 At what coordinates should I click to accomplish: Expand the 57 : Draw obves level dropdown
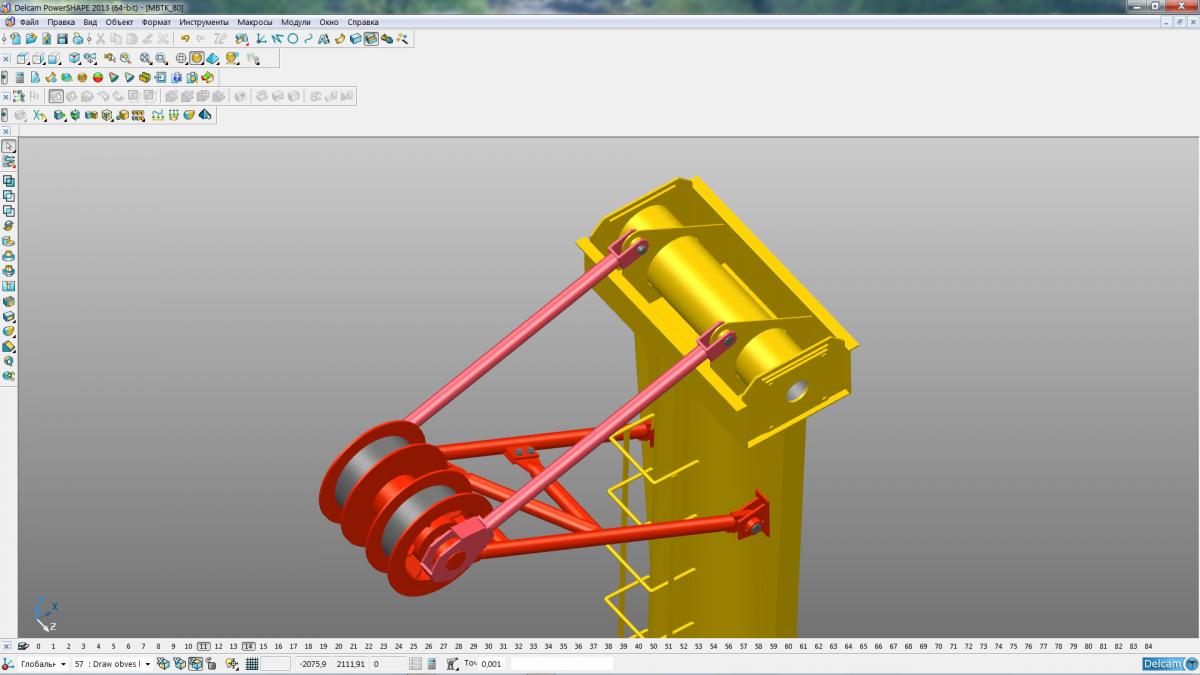(148, 664)
